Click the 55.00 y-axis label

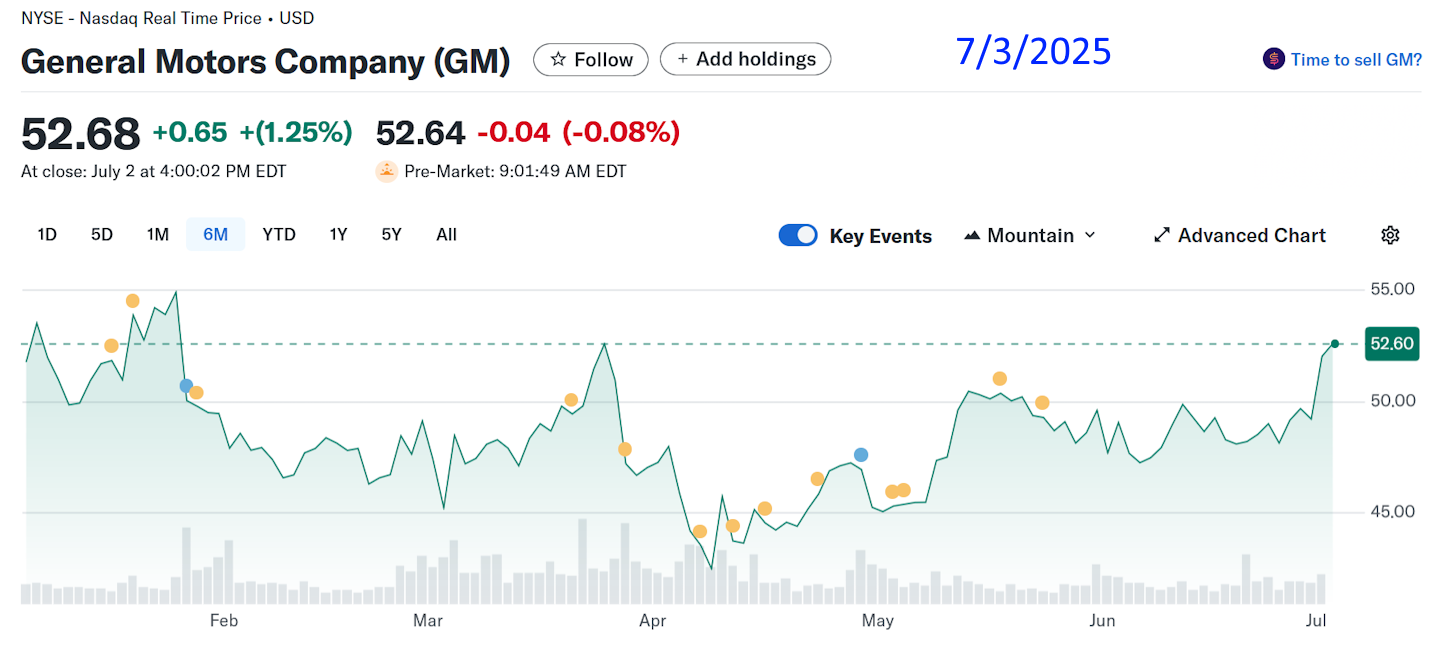click(x=1392, y=289)
